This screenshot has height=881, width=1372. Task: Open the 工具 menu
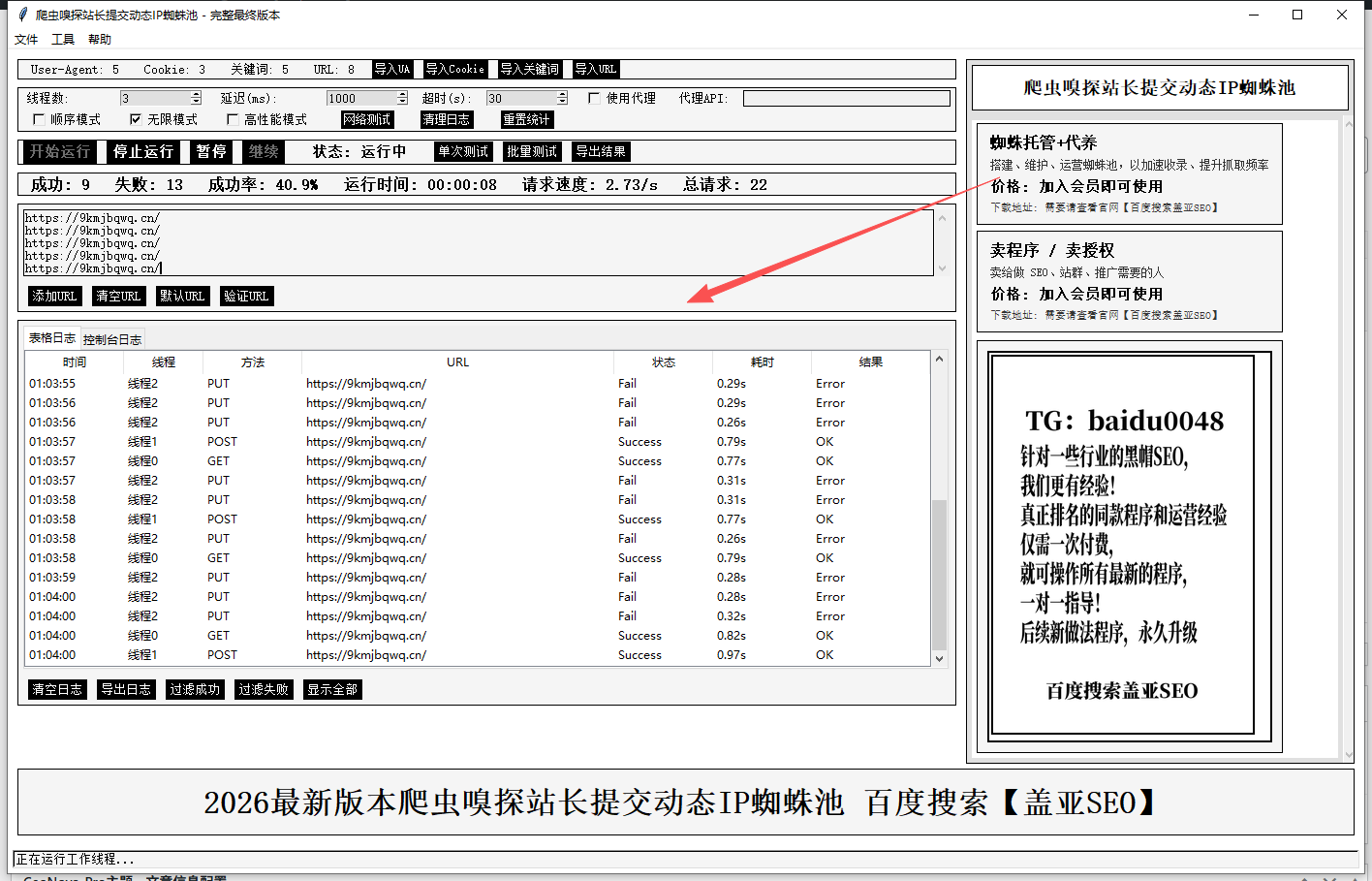63,40
